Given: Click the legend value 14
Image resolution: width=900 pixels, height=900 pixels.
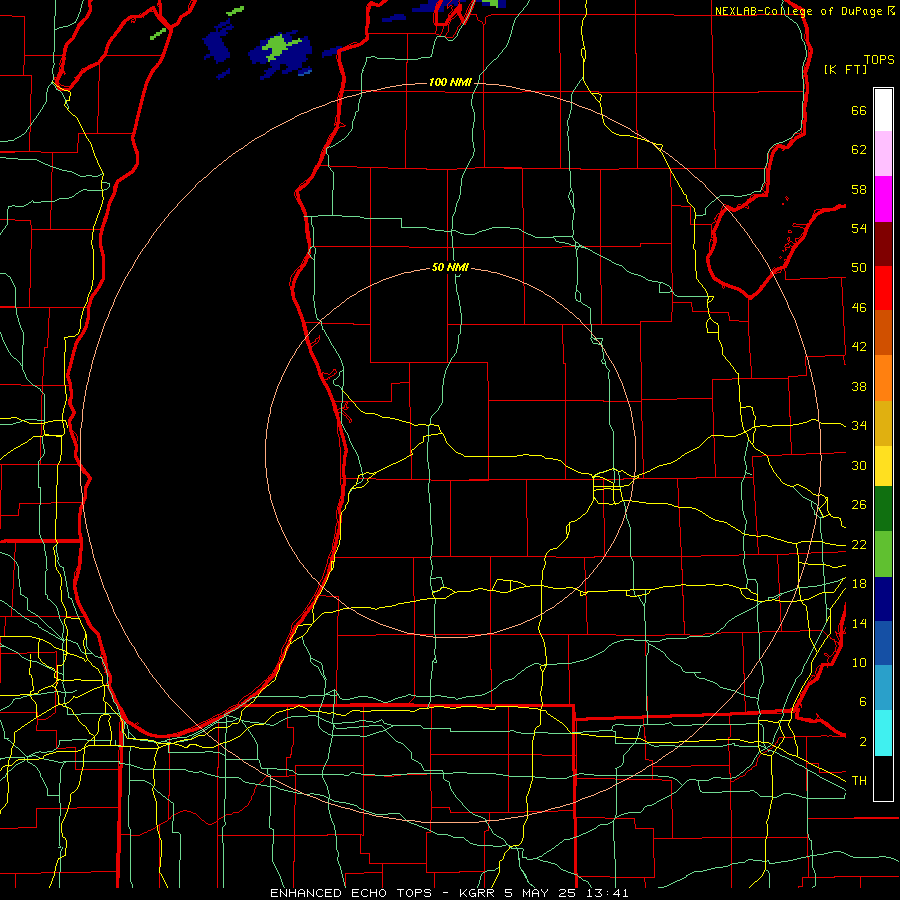Looking at the screenshot, I should tap(859, 623).
